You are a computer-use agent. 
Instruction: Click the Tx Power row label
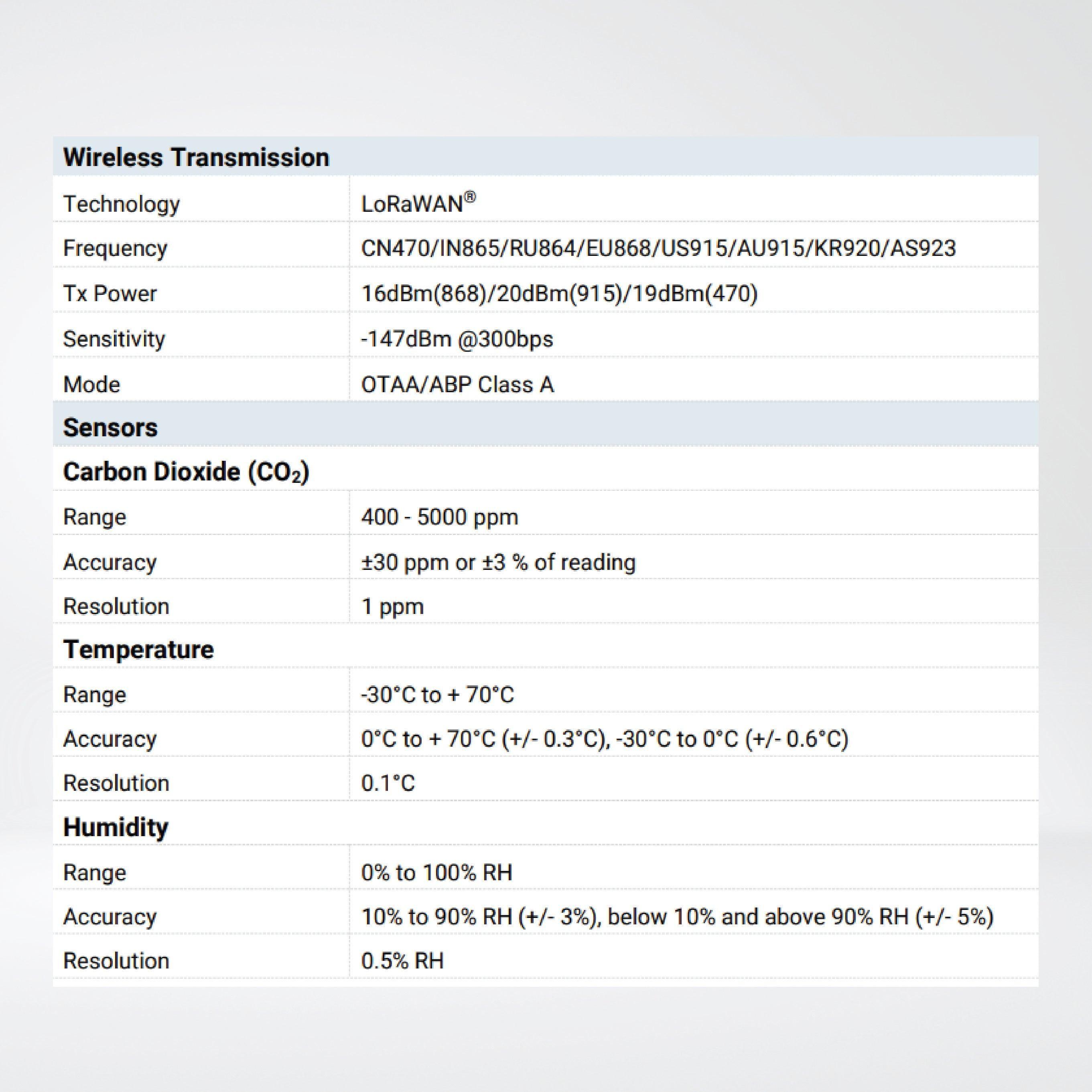(111, 293)
